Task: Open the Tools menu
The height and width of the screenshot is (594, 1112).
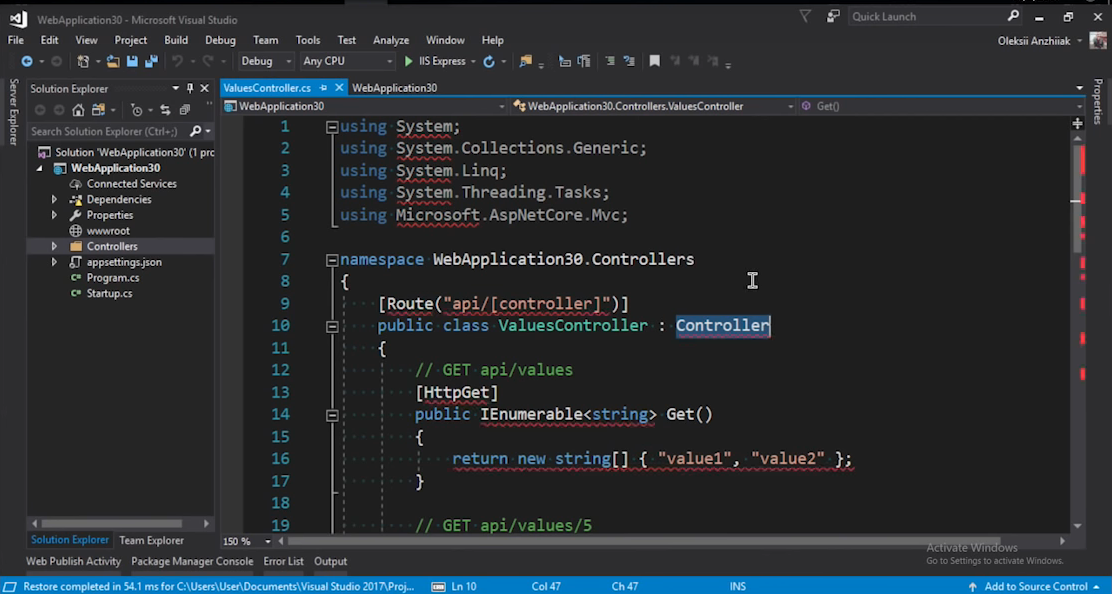Action: coord(308,40)
